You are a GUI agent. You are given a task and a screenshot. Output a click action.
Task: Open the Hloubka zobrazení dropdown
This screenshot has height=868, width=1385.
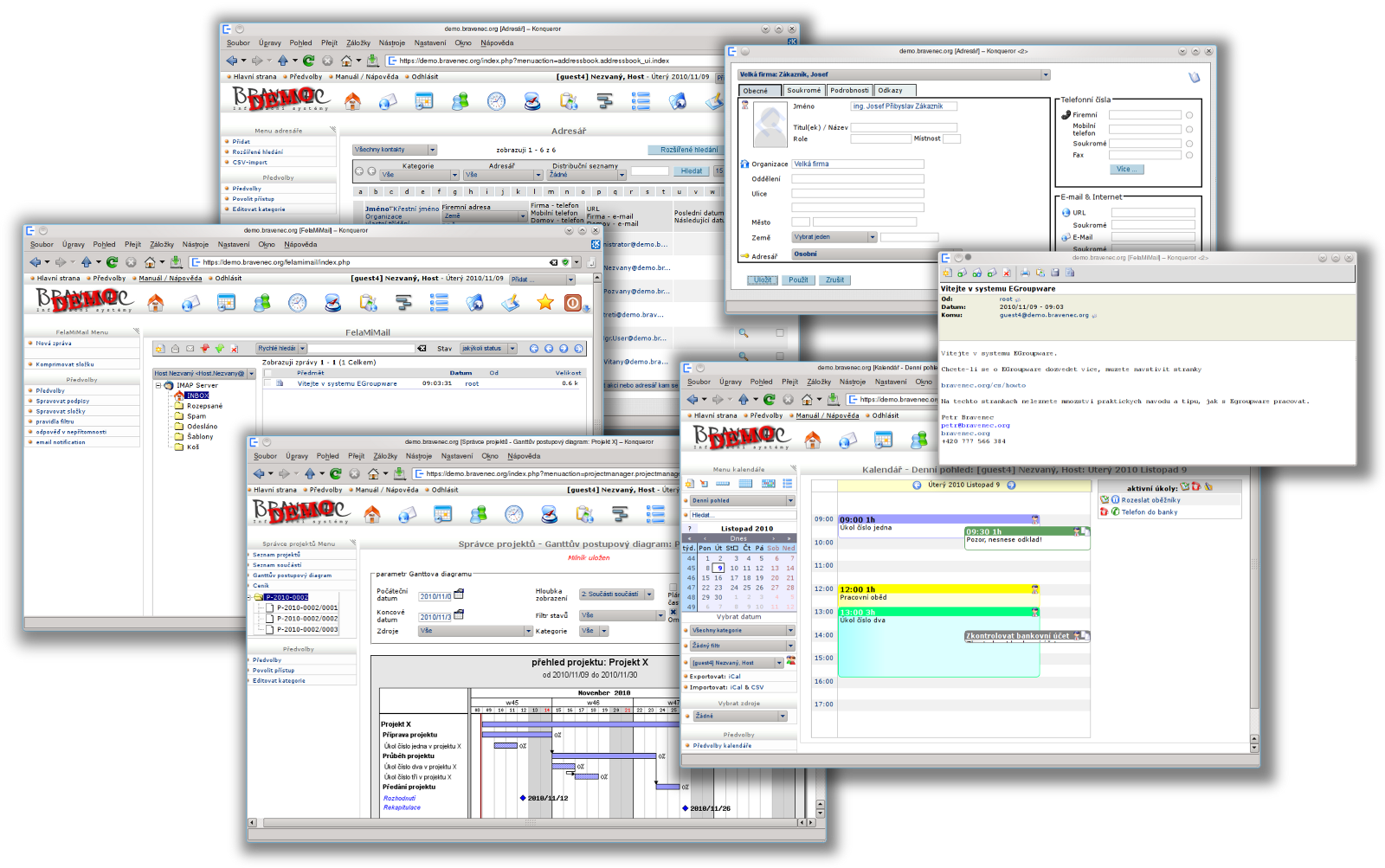616,595
